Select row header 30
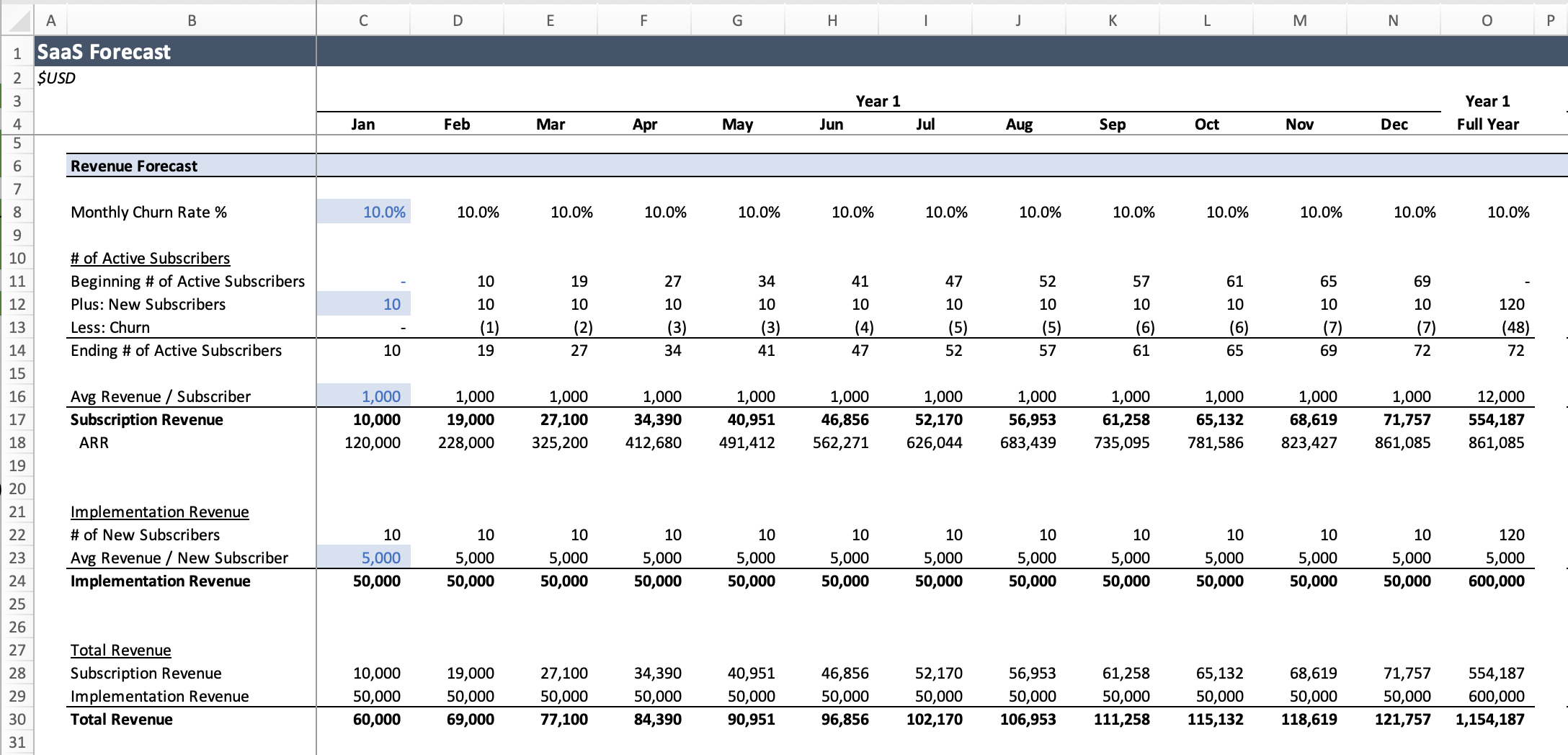Image resolution: width=1568 pixels, height=755 pixels. point(17,719)
